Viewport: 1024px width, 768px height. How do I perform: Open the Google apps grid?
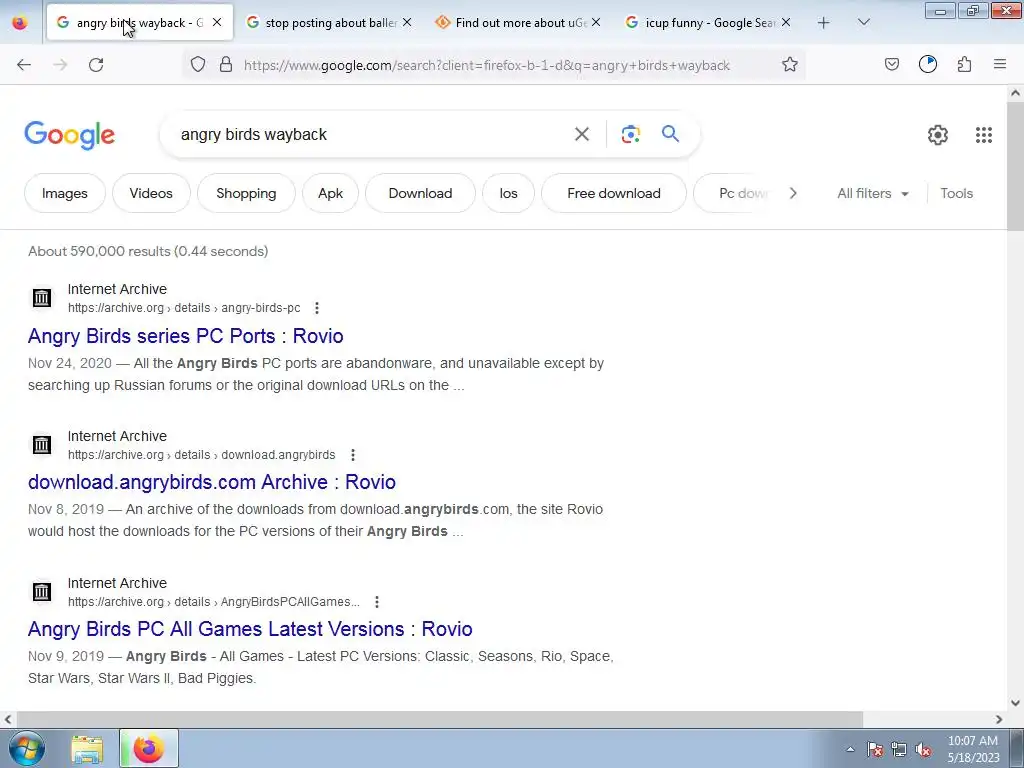click(x=984, y=135)
